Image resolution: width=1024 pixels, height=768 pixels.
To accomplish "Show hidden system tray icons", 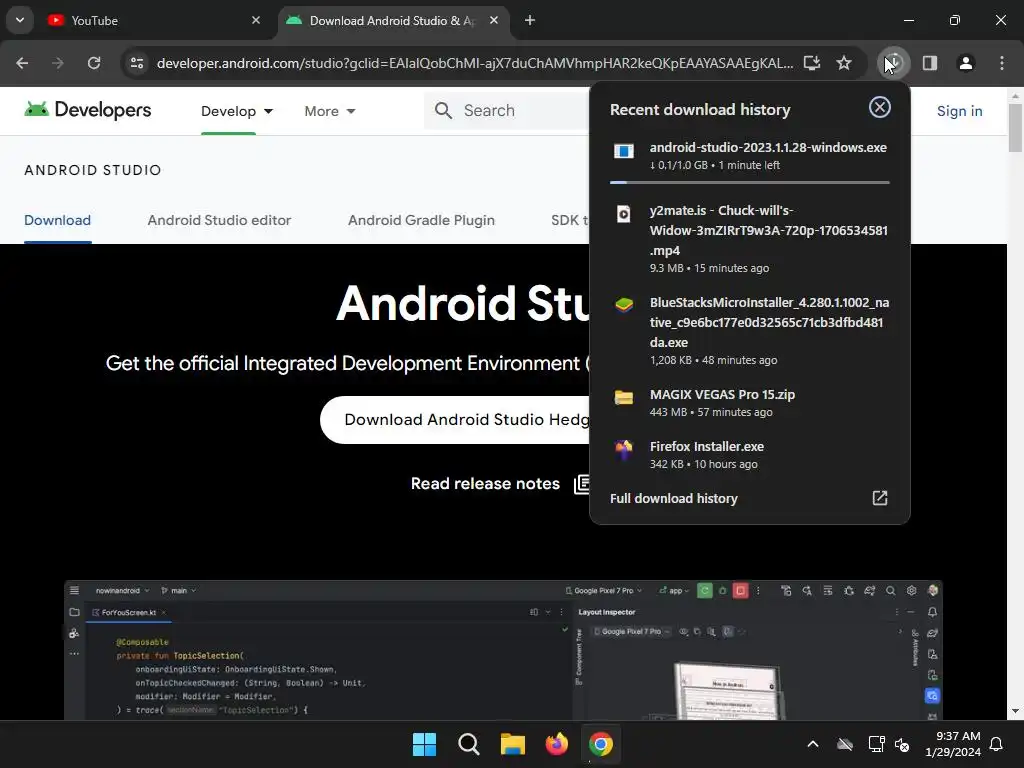I will (813, 744).
